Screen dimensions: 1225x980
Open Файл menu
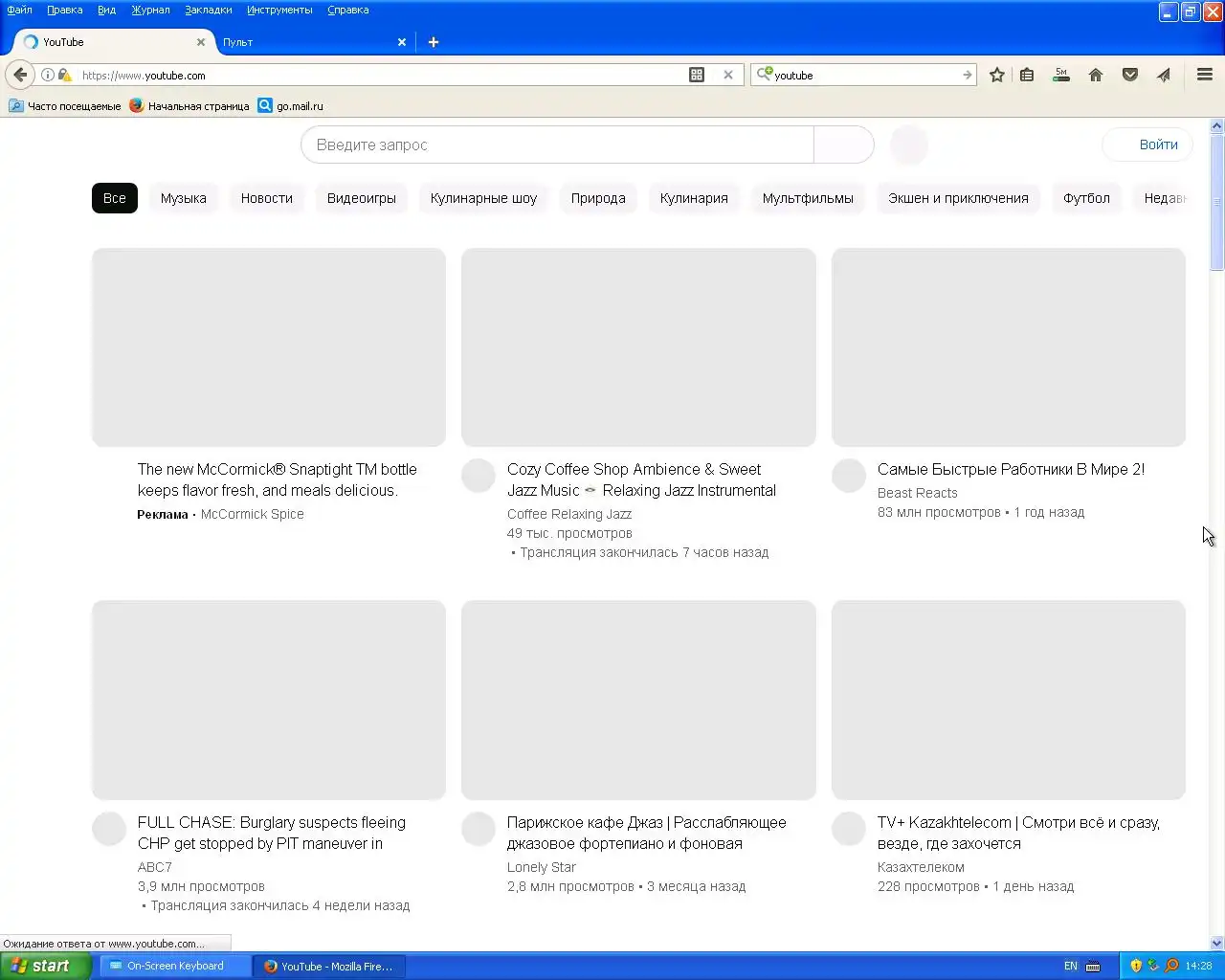coord(19,10)
